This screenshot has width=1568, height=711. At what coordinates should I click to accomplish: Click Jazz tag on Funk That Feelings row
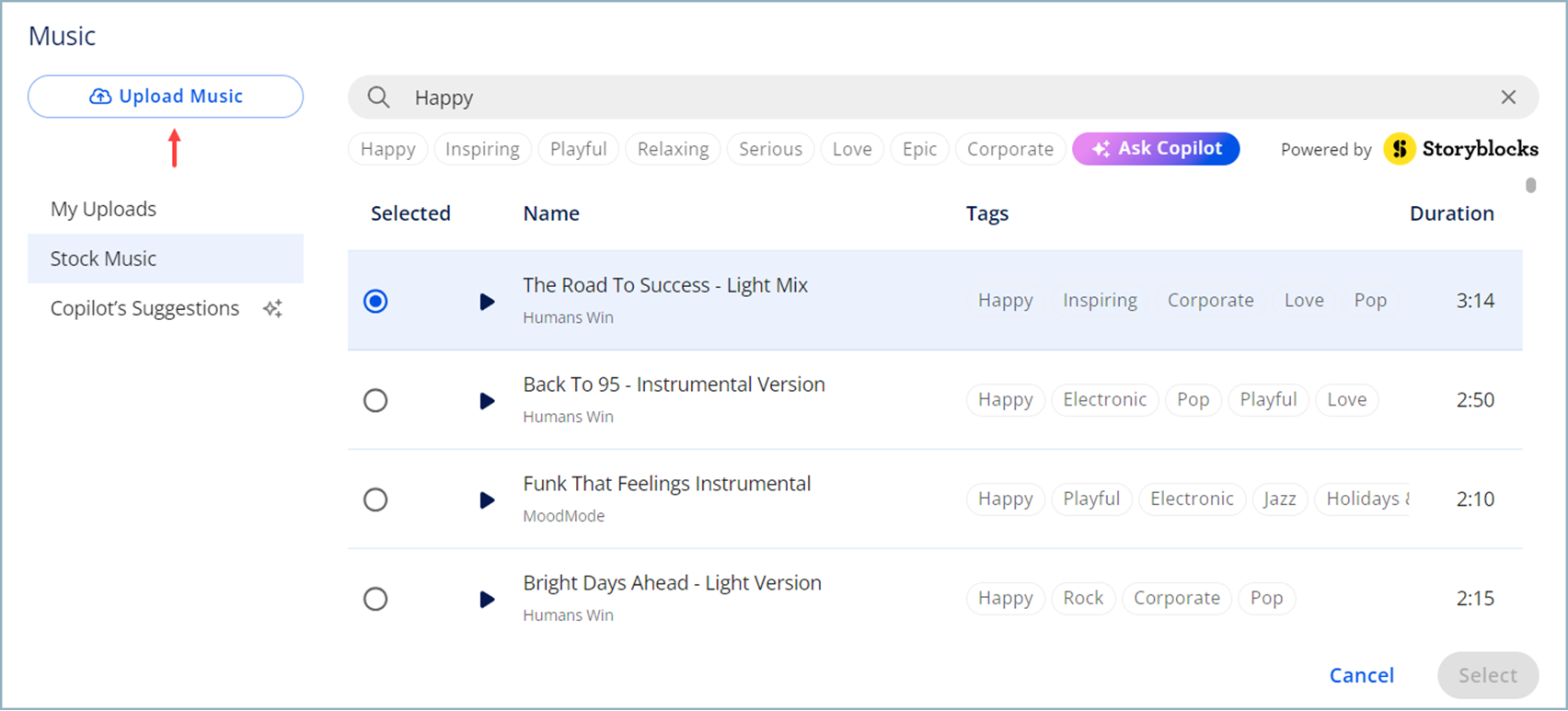pyautogui.click(x=1279, y=499)
